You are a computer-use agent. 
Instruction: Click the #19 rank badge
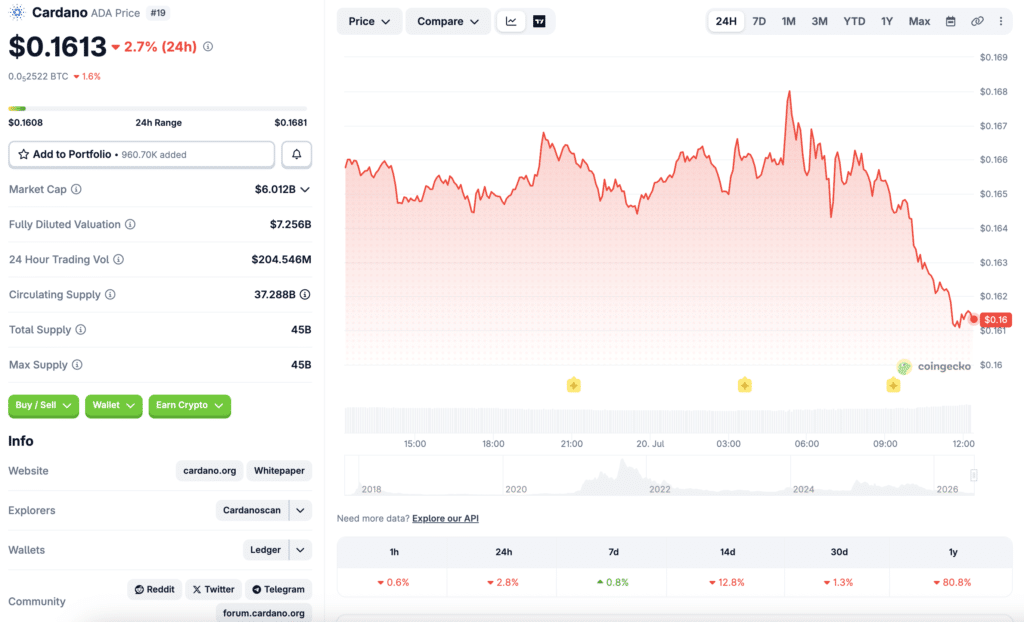click(x=158, y=12)
